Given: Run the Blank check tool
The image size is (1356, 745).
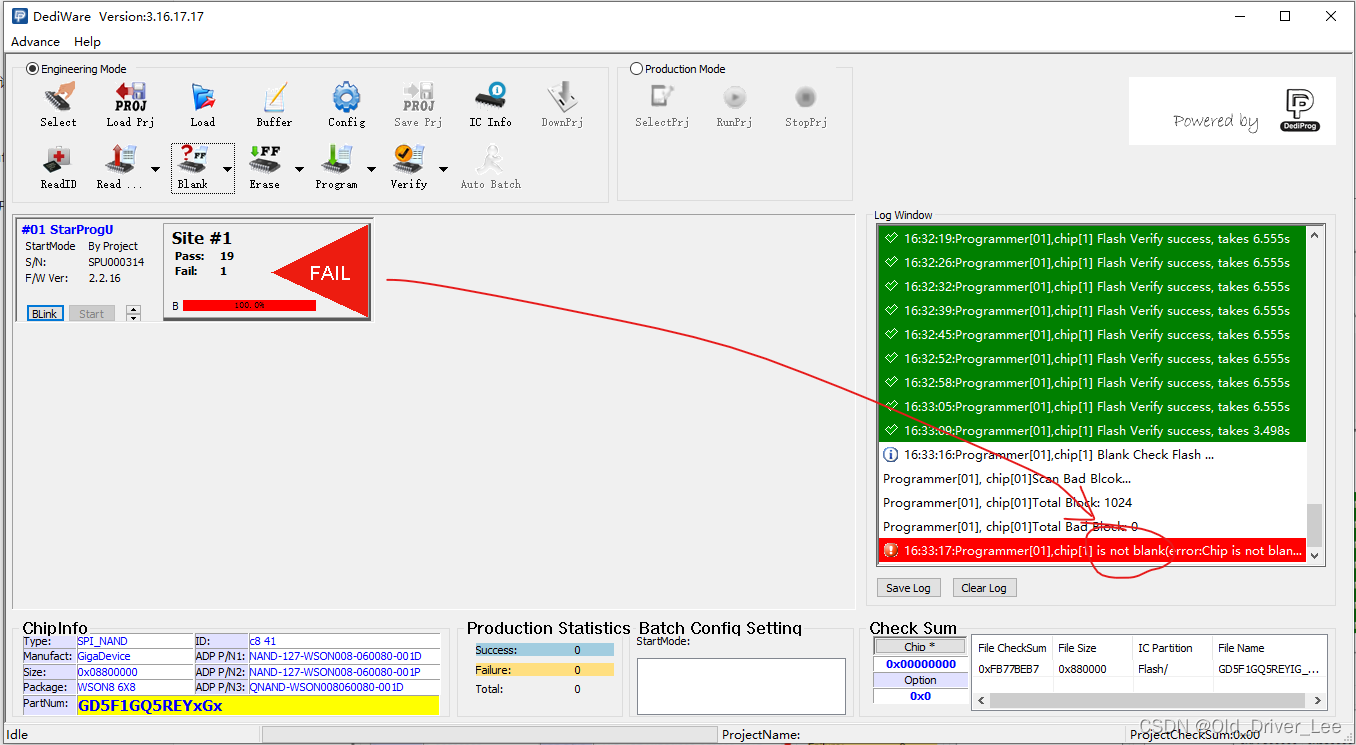Looking at the screenshot, I should 193,167.
